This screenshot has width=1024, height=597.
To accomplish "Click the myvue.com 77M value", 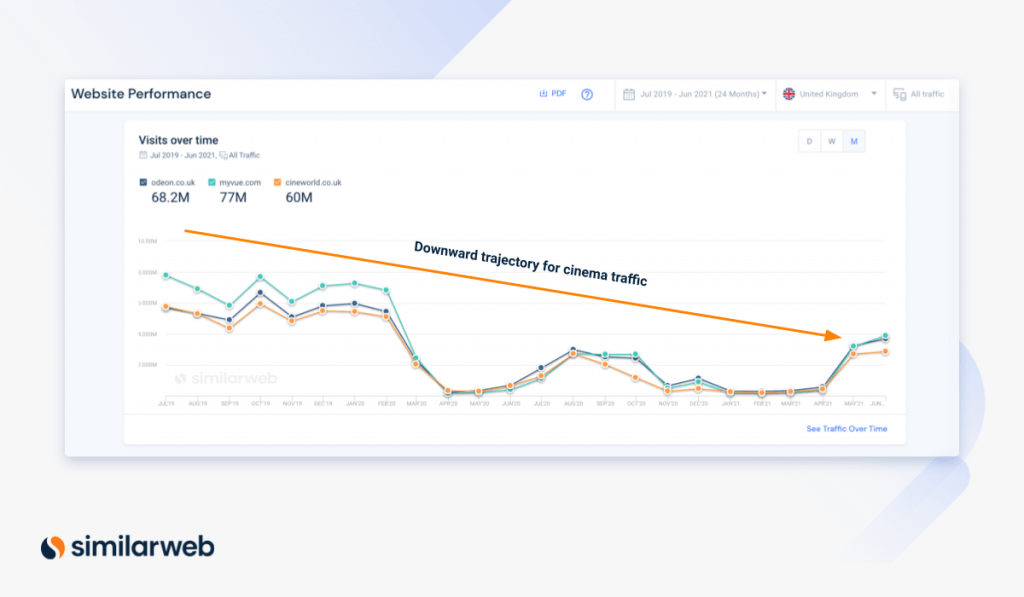I will [233, 197].
